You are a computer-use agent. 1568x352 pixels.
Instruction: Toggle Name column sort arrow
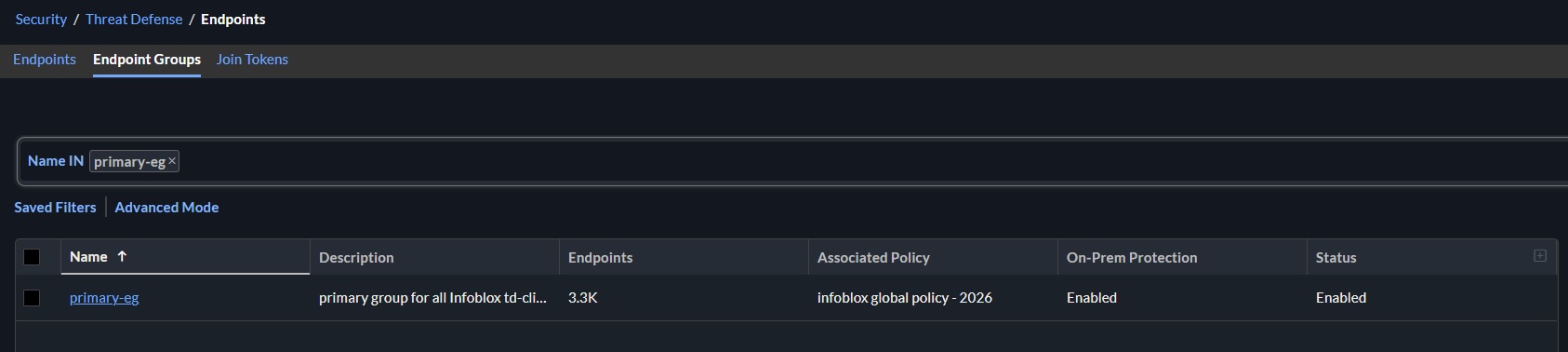point(122,257)
